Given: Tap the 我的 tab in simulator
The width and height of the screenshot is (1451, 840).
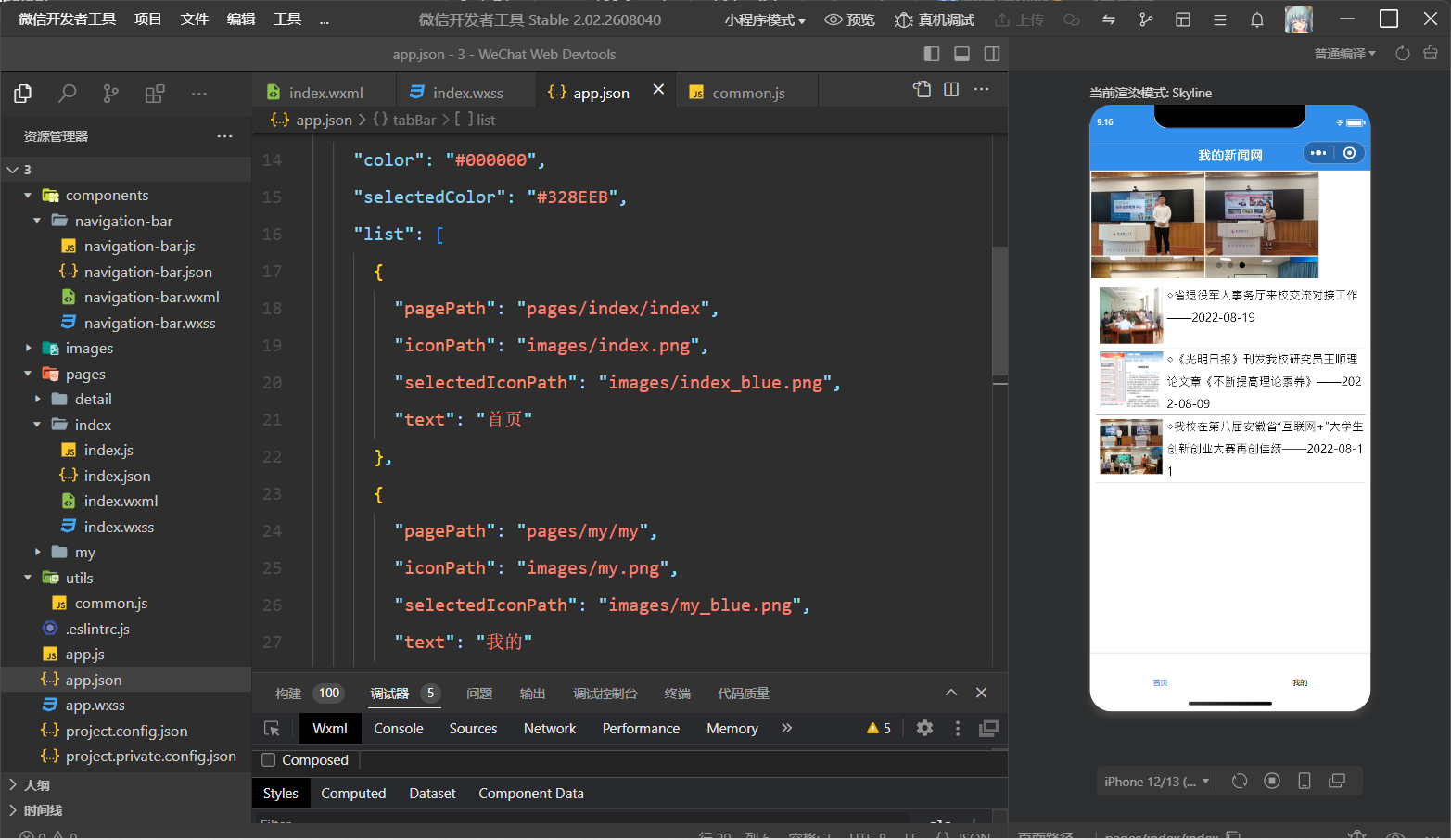Looking at the screenshot, I should (x=1300, y=682).
